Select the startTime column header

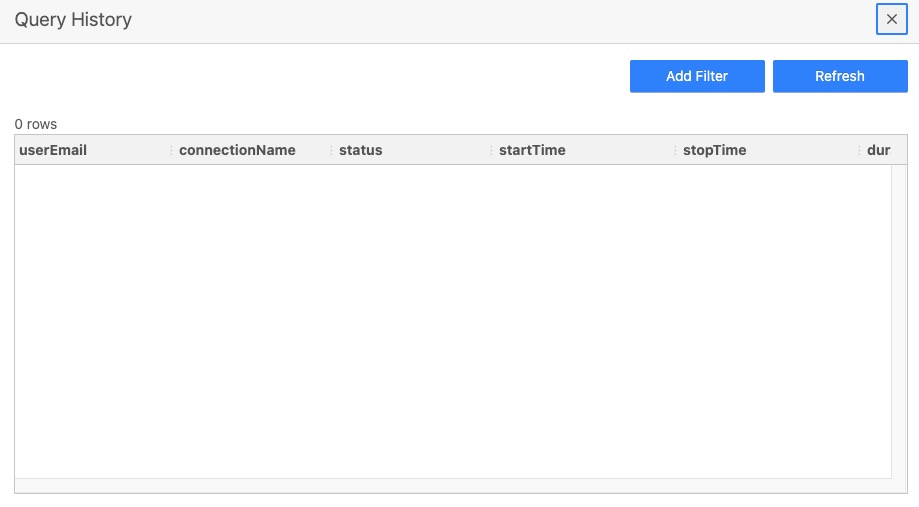[532, 150]
